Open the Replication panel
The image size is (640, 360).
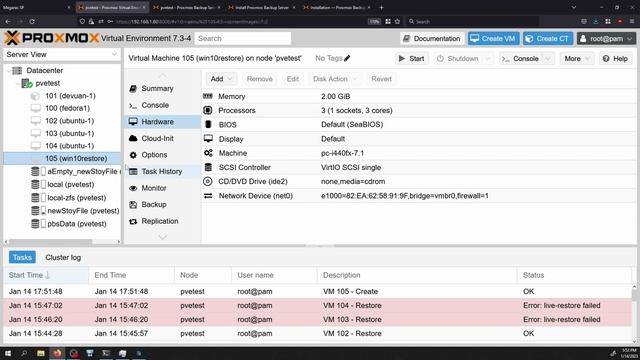[160, 221]
